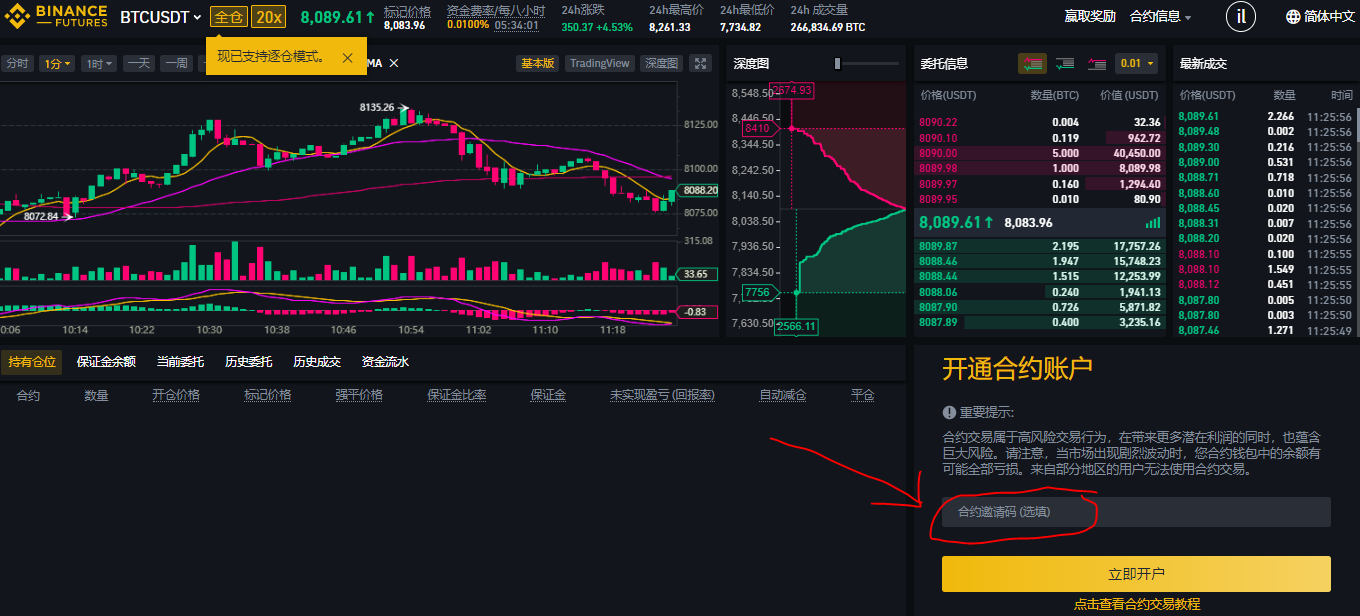Switch margin mode via 全仓 button
Viewport: 1360px width, 616px height.
pos(229,17)
